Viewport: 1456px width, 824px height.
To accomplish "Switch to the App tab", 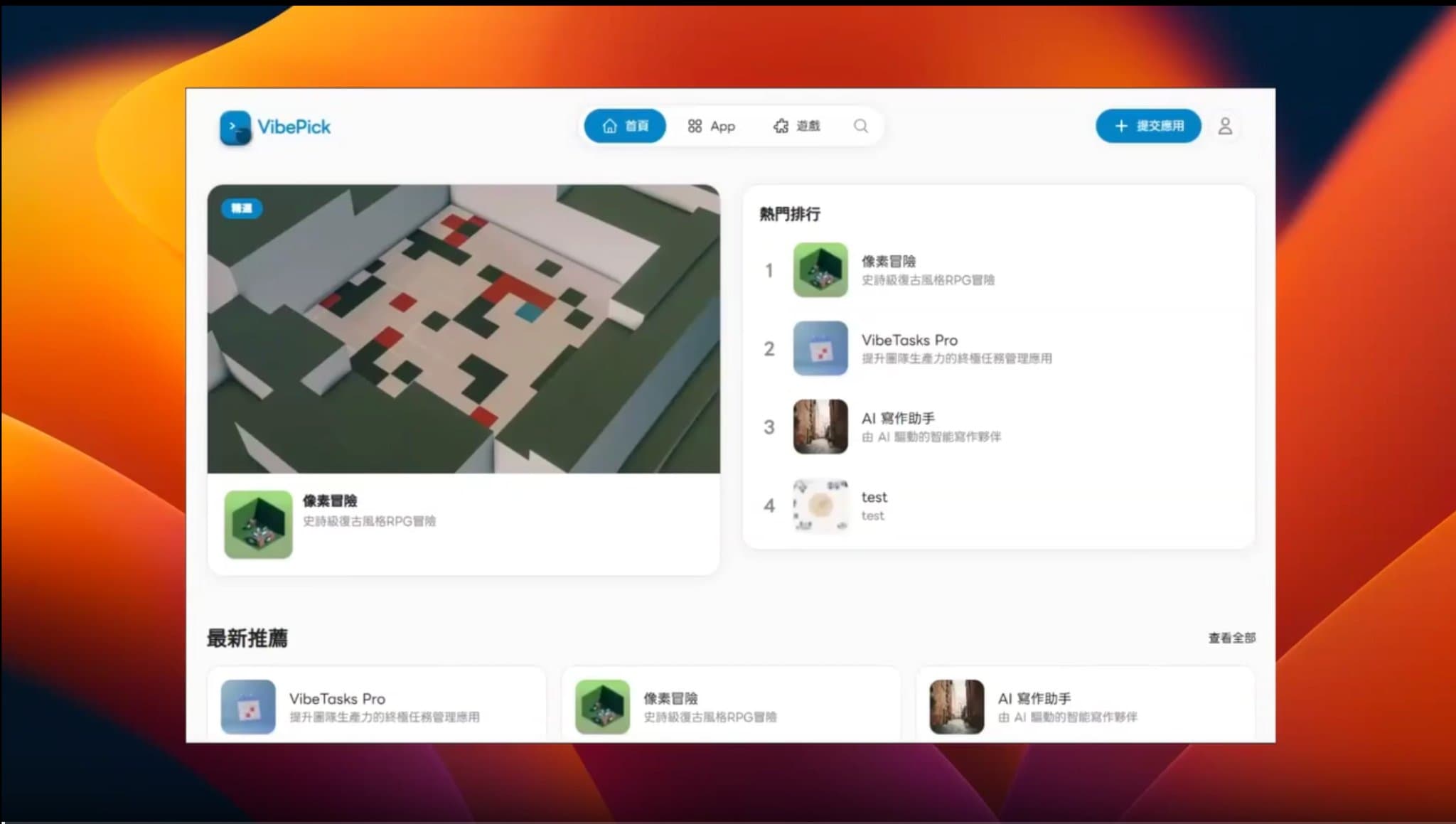I will (x=711, y=126).
